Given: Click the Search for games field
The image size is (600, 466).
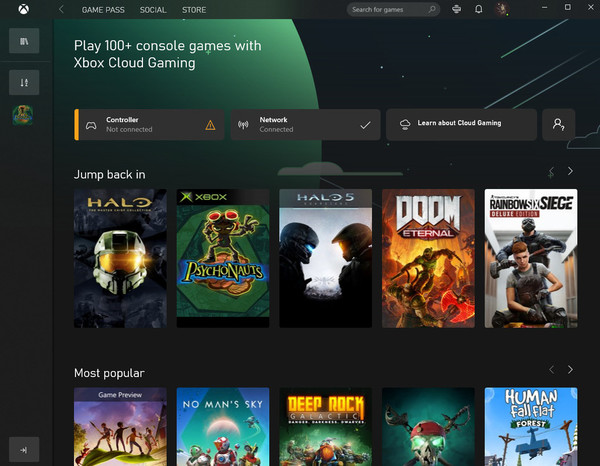Looking at the screenshot, I should click(393, 10).
